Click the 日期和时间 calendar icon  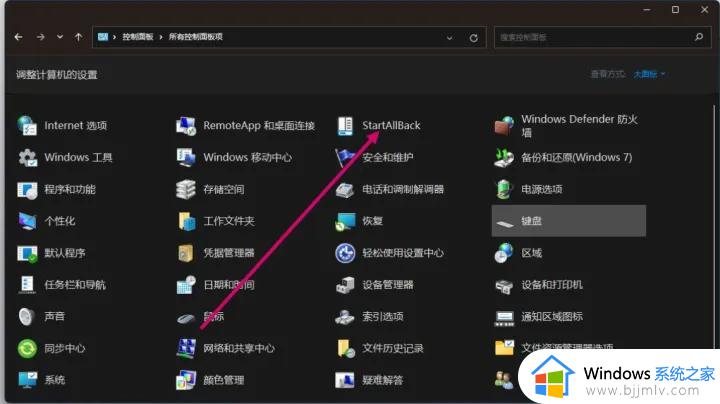[x=186, y=285]
